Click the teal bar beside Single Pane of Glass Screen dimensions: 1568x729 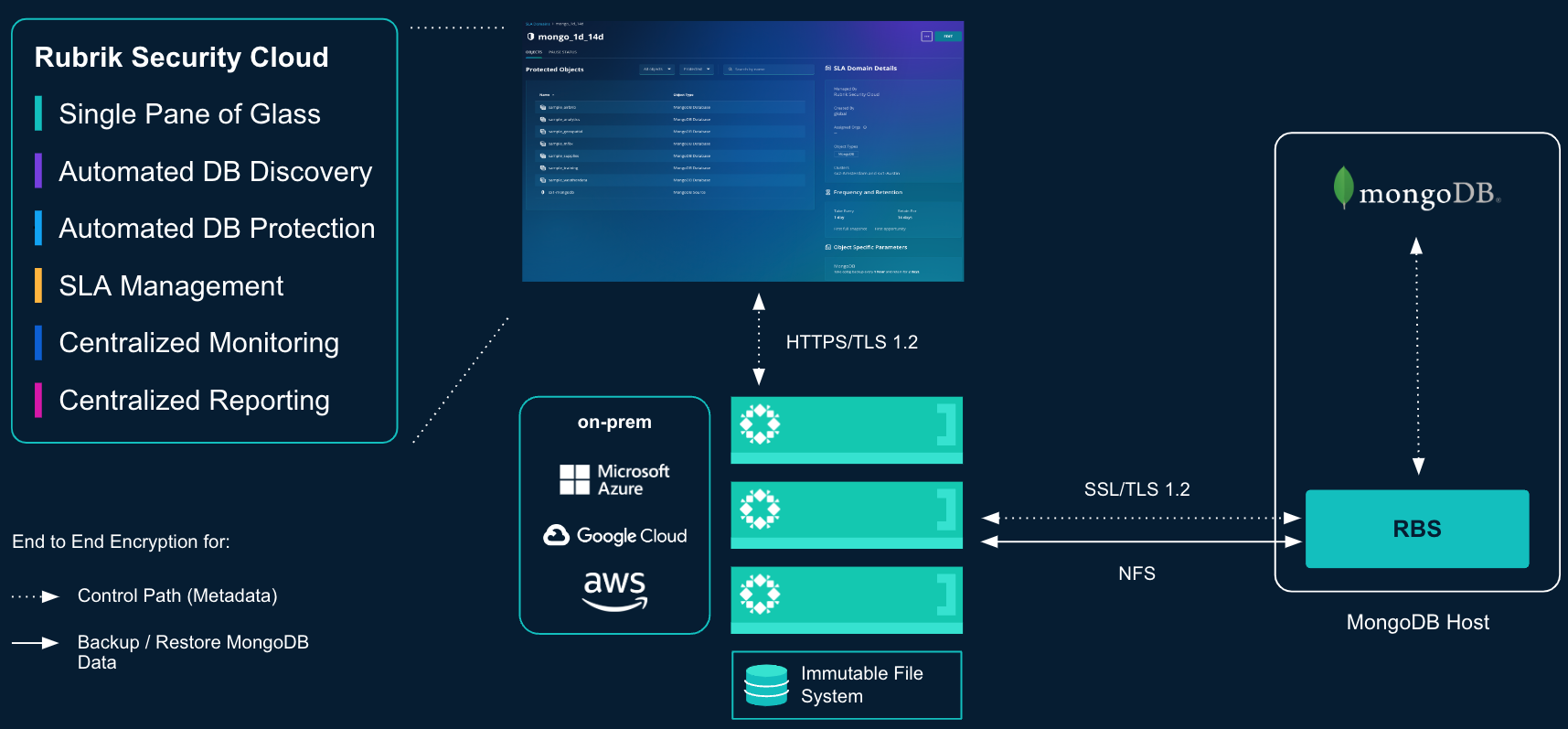[x=38, y=113]
